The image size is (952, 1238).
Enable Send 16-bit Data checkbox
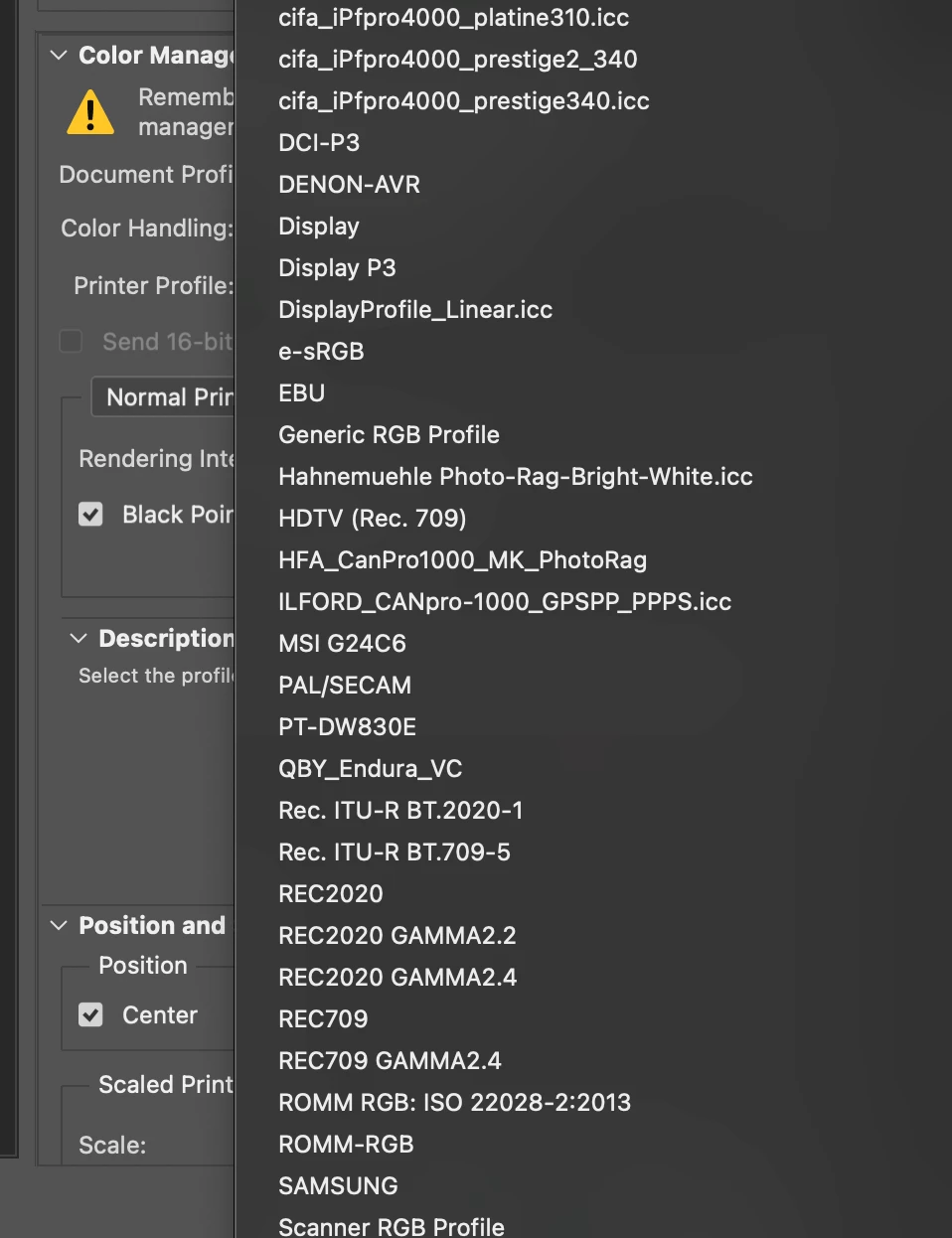coord(71,342)
